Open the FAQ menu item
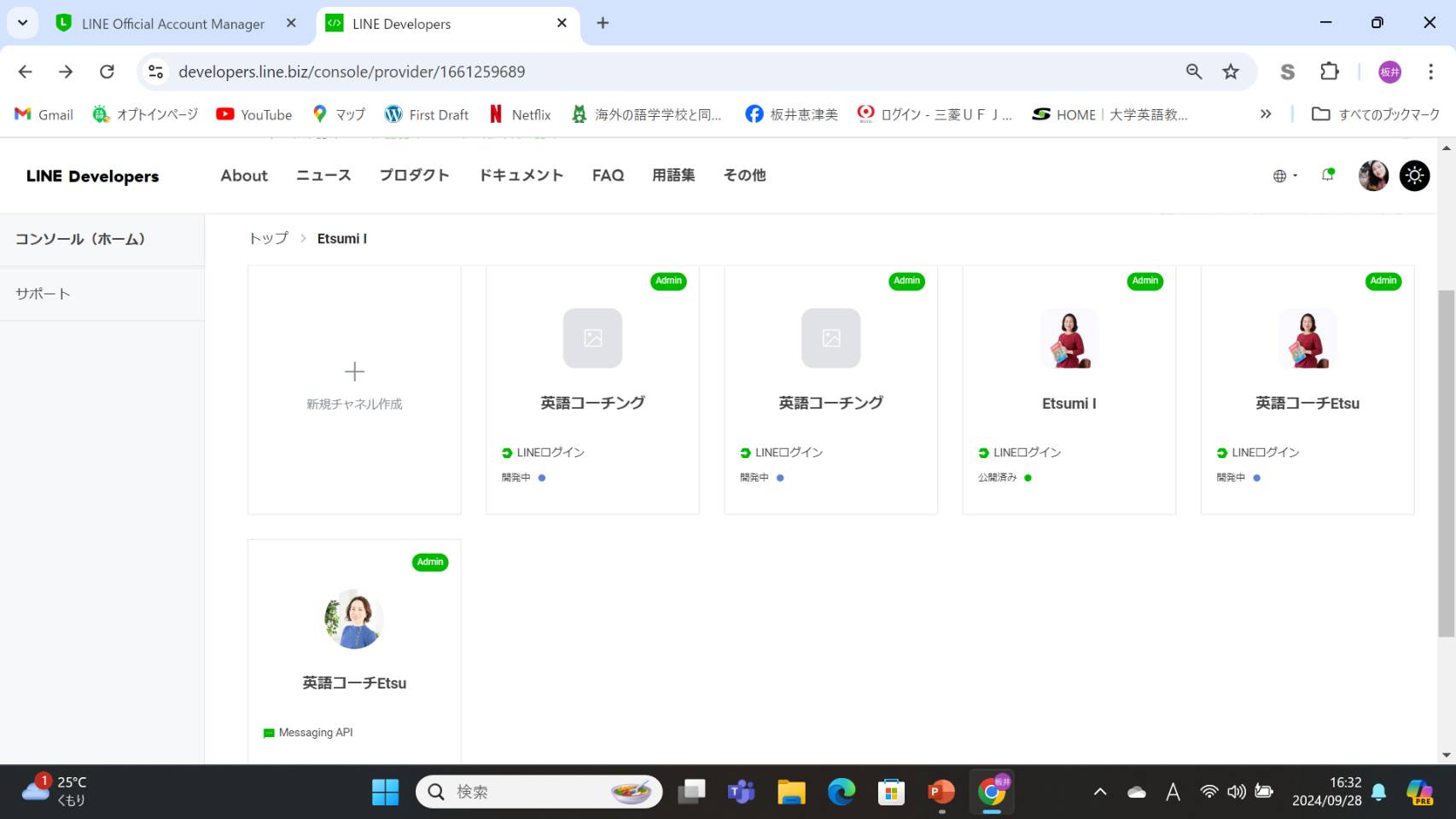This screenshot has height=819, width=1456. [608, 175]
